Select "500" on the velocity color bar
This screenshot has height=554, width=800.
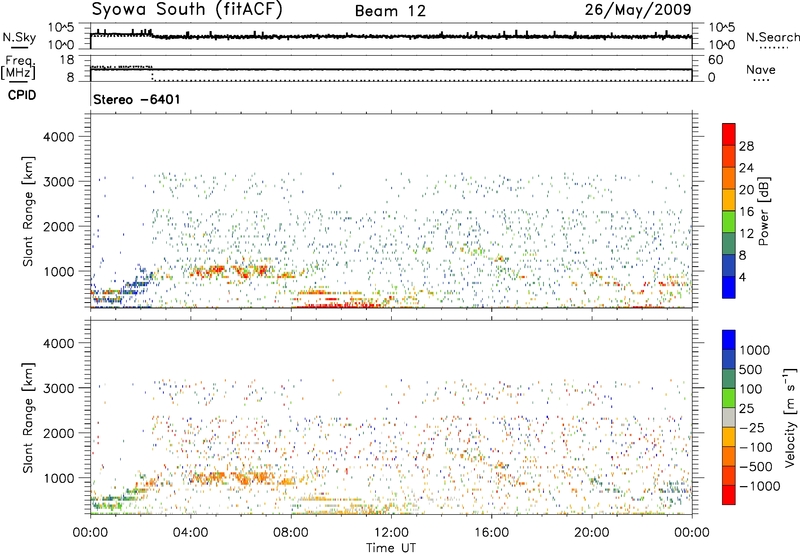(x=751, y=370)
